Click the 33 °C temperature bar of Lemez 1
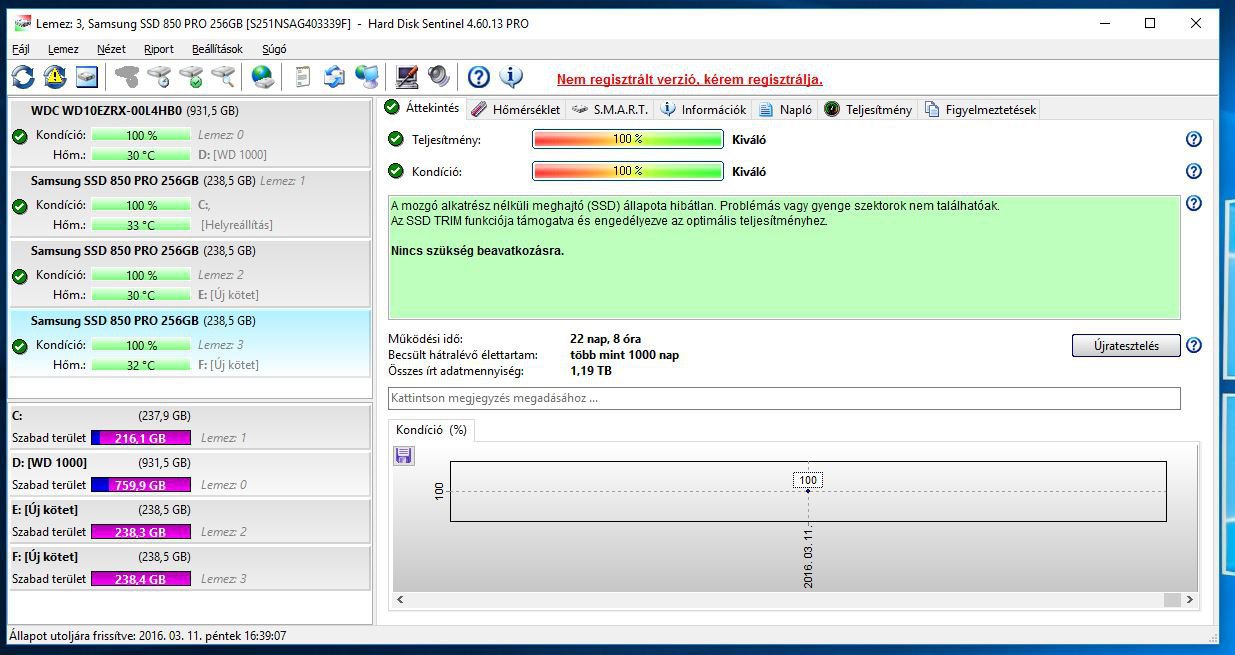The image size is (1235, 655). point(140,225)
